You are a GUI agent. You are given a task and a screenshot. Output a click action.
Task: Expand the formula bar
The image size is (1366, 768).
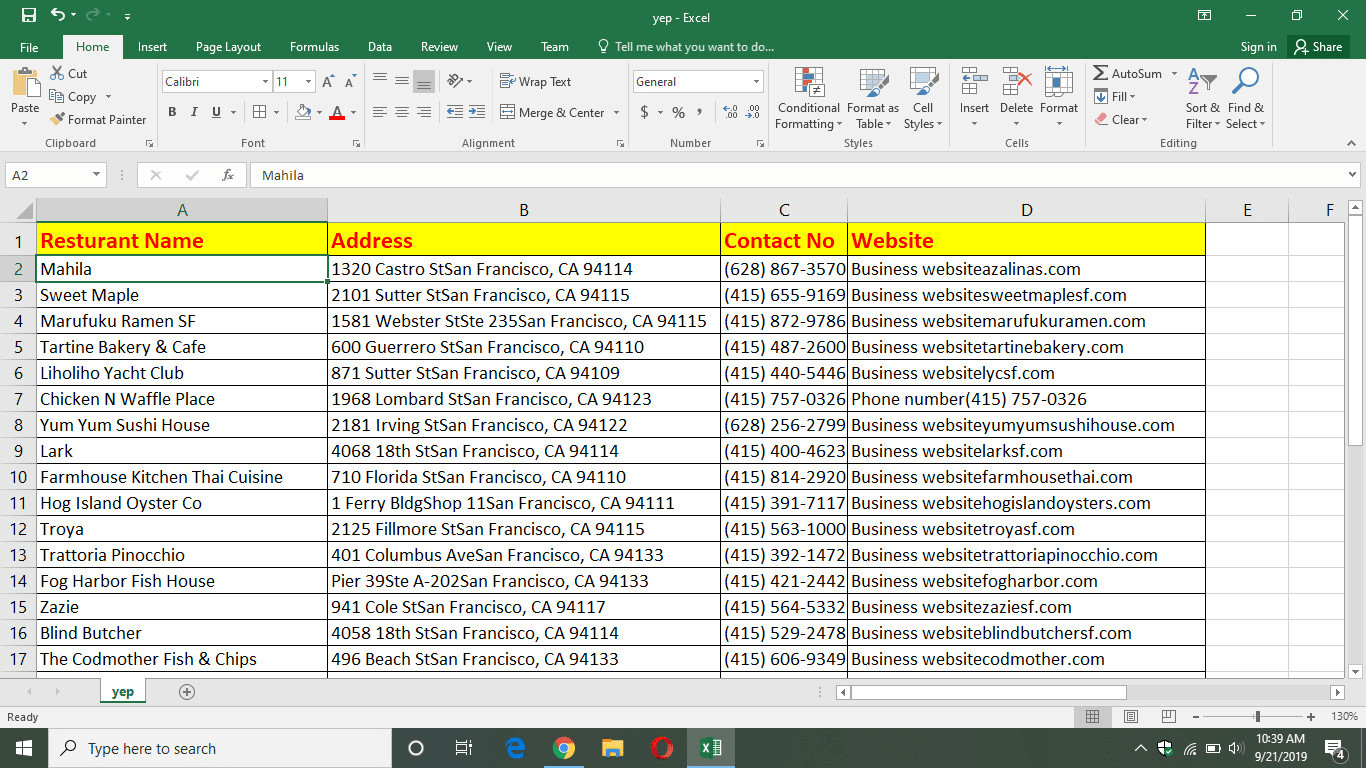[1353, 175]
